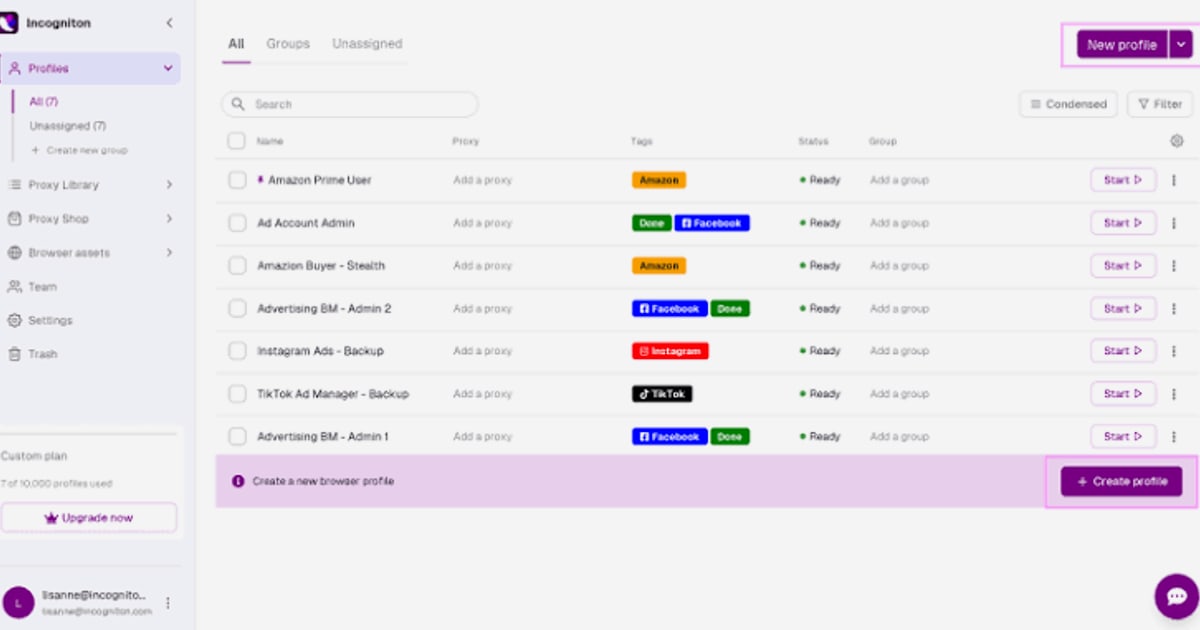
Task: Start the Amazon Prime User profile
Action: pyautogui.click(x=1123, y=180)
